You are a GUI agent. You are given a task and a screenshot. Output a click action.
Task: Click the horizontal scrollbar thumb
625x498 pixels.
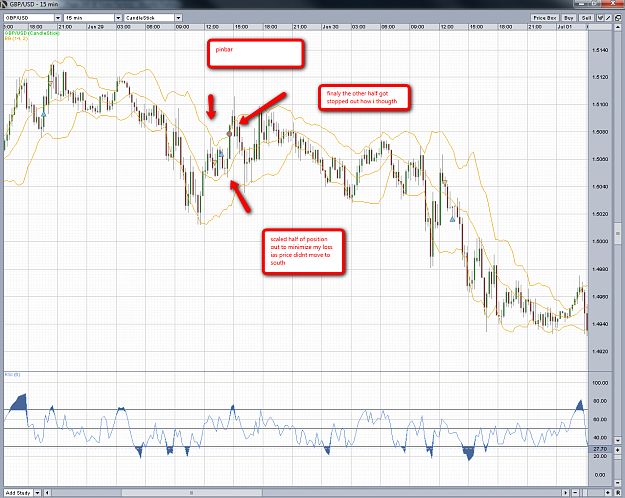(191, 493)
